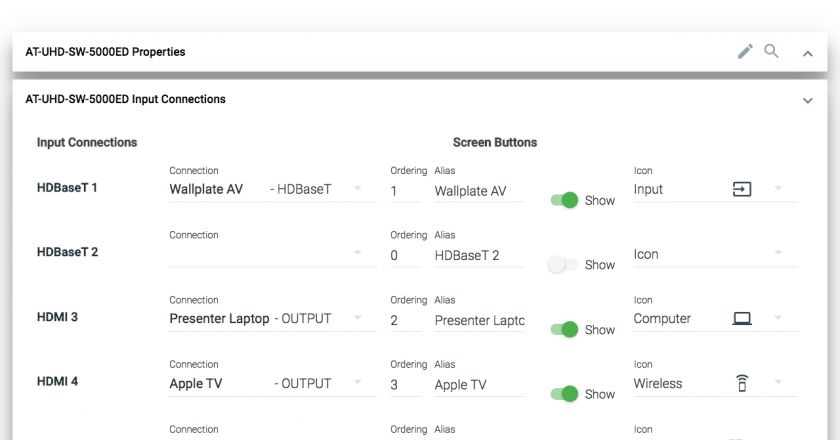
Task: Click the AT-UHD-SW-5000ED Input Connections header title
Action: coord(125,99)
